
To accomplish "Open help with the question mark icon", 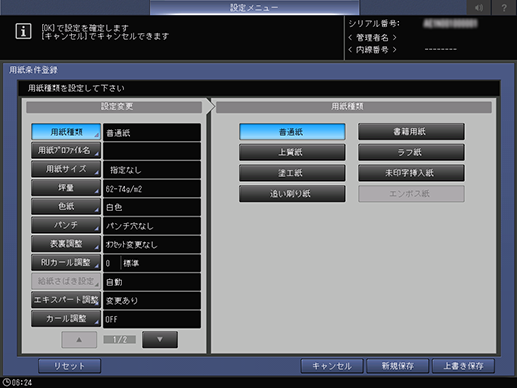I will click(504, 7).
